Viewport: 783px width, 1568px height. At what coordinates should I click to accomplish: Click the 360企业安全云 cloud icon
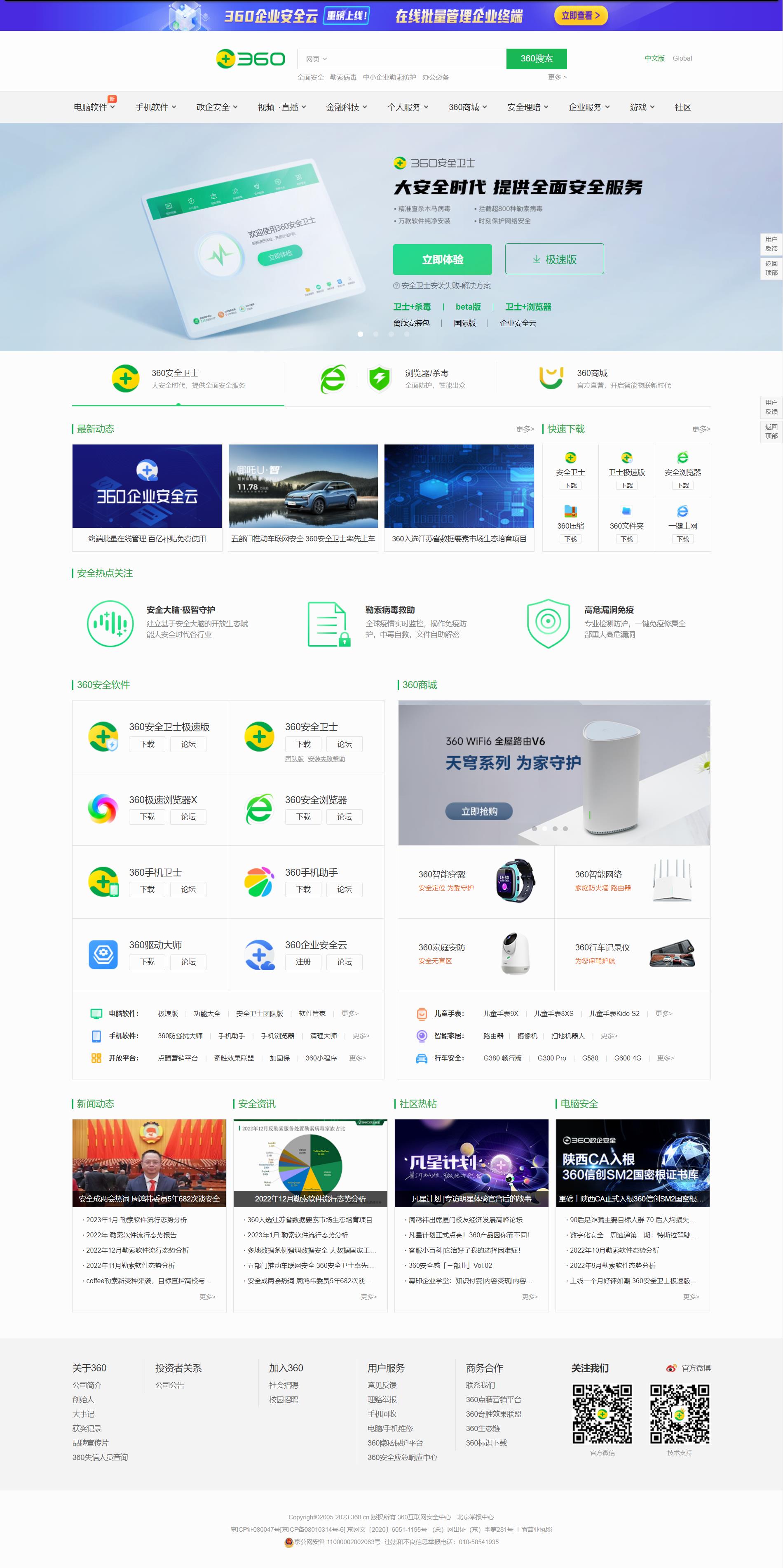pos(260,954)
